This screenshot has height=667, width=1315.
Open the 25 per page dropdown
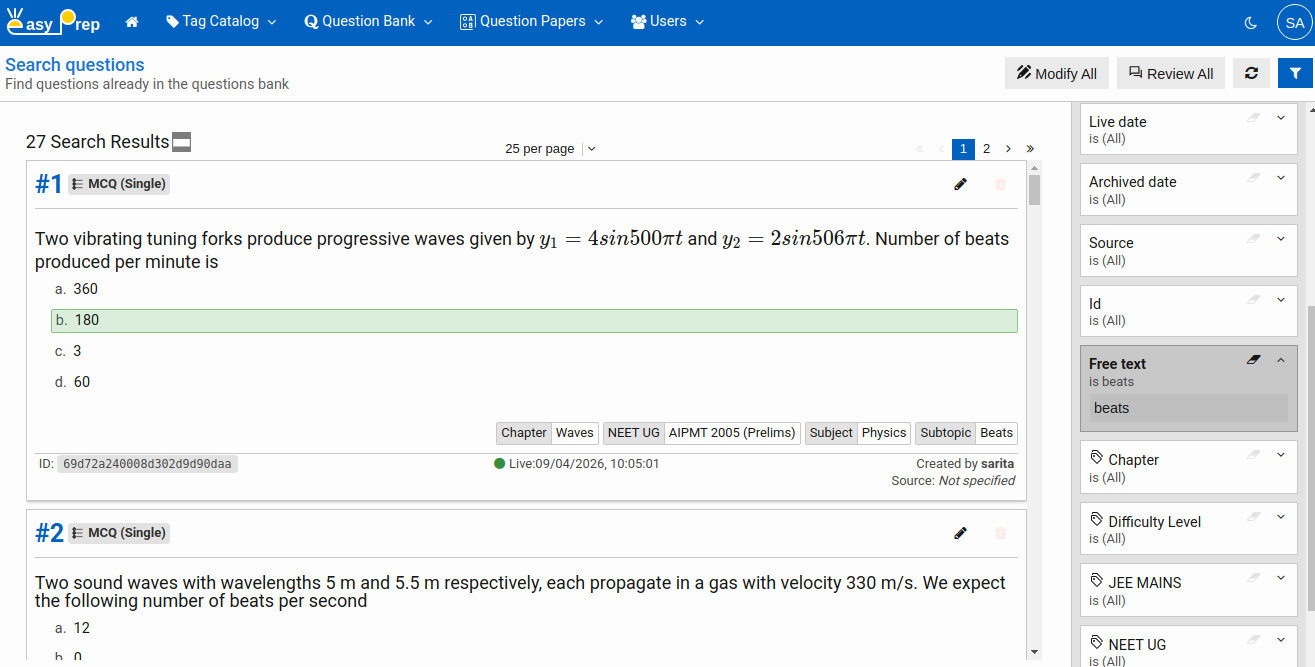coord(550,149)
